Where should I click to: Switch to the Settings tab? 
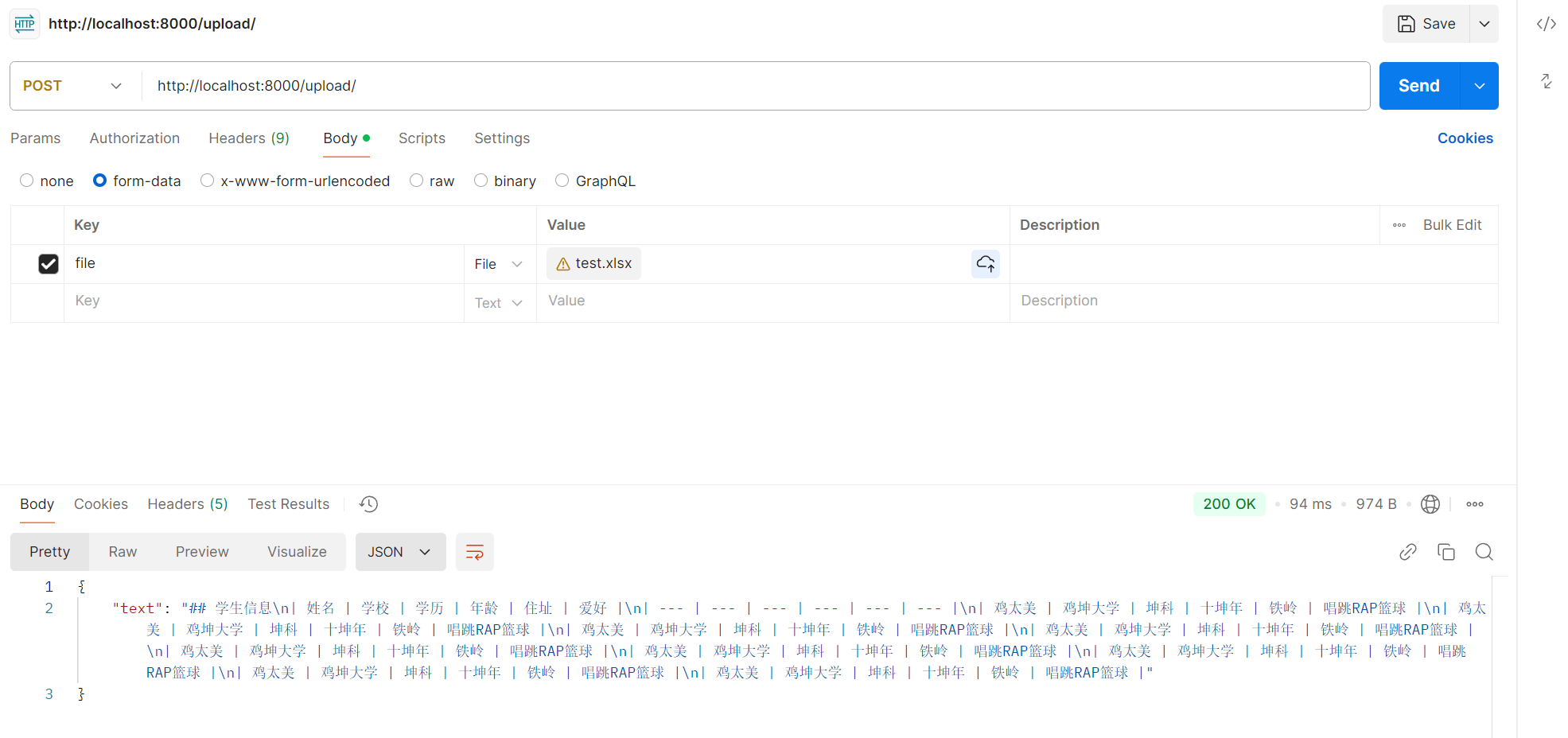[502, 138]
